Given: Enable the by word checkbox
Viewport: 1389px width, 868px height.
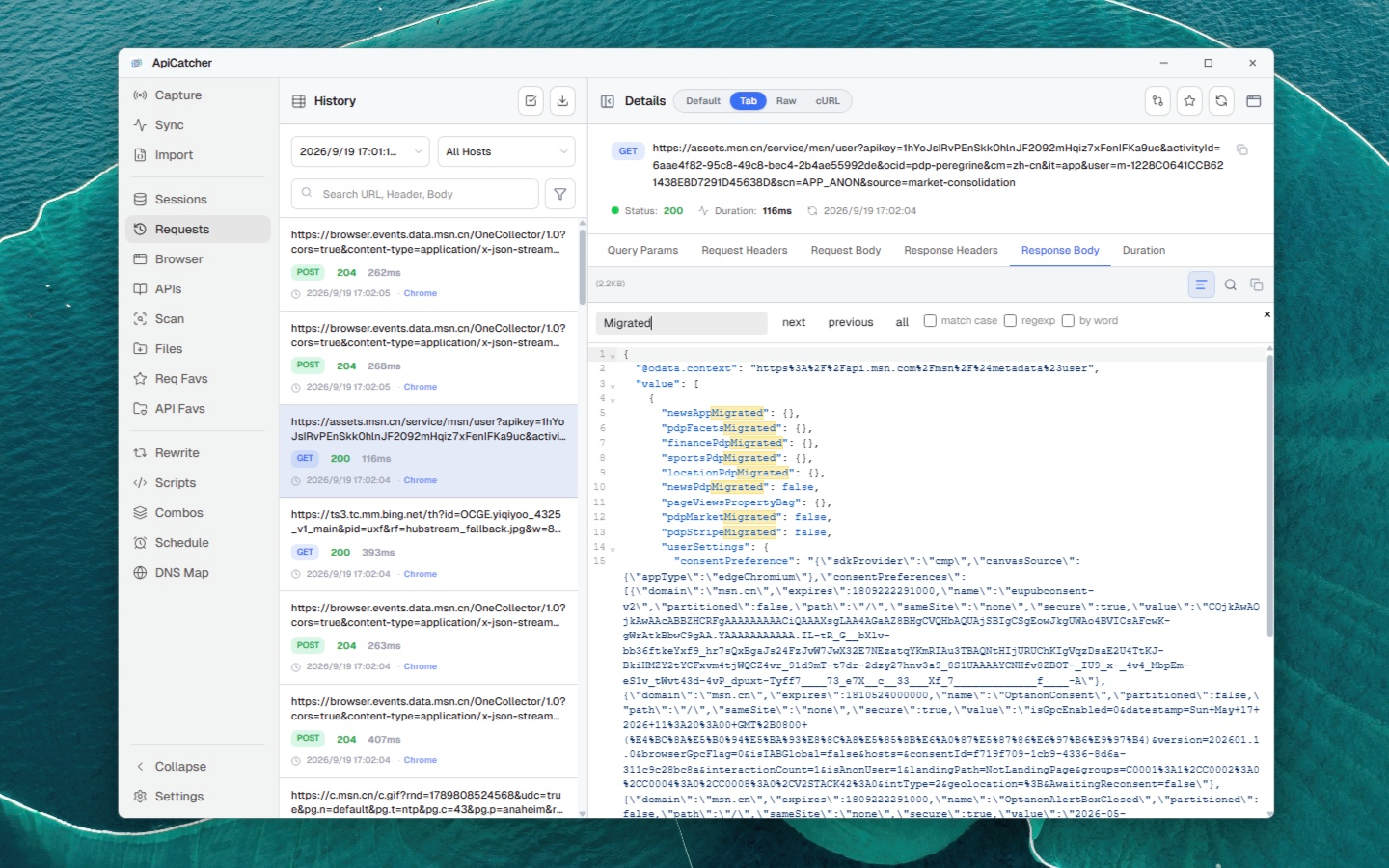Looking at the screenshot, I should click(1068, 321).
